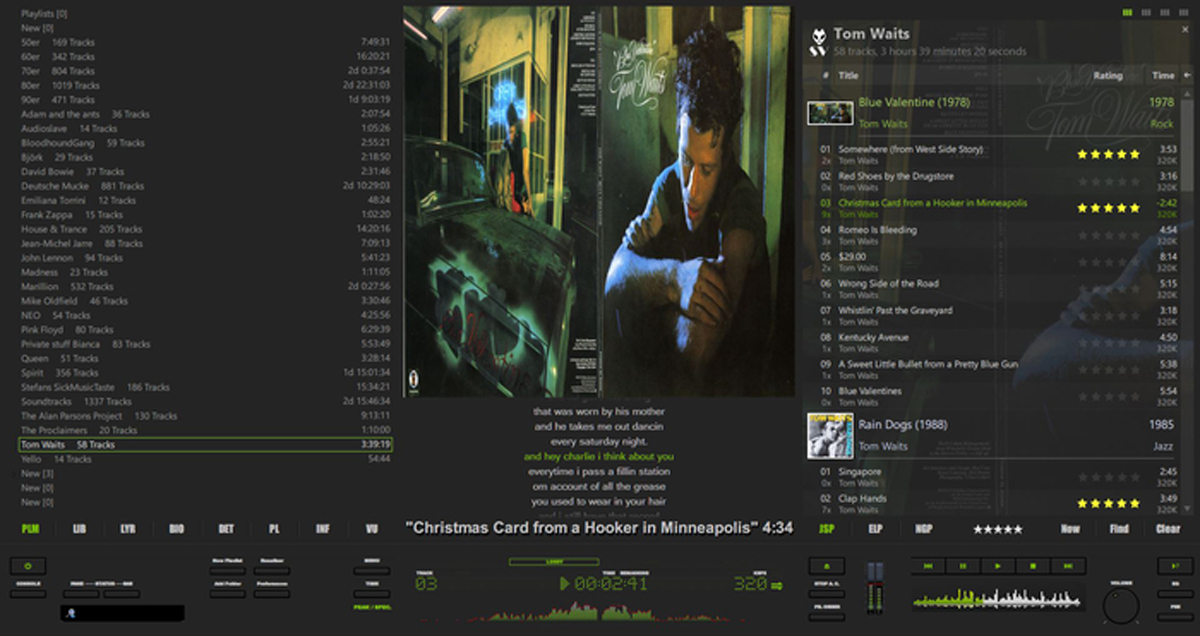Sort tracks by the Time column header

1163,75
